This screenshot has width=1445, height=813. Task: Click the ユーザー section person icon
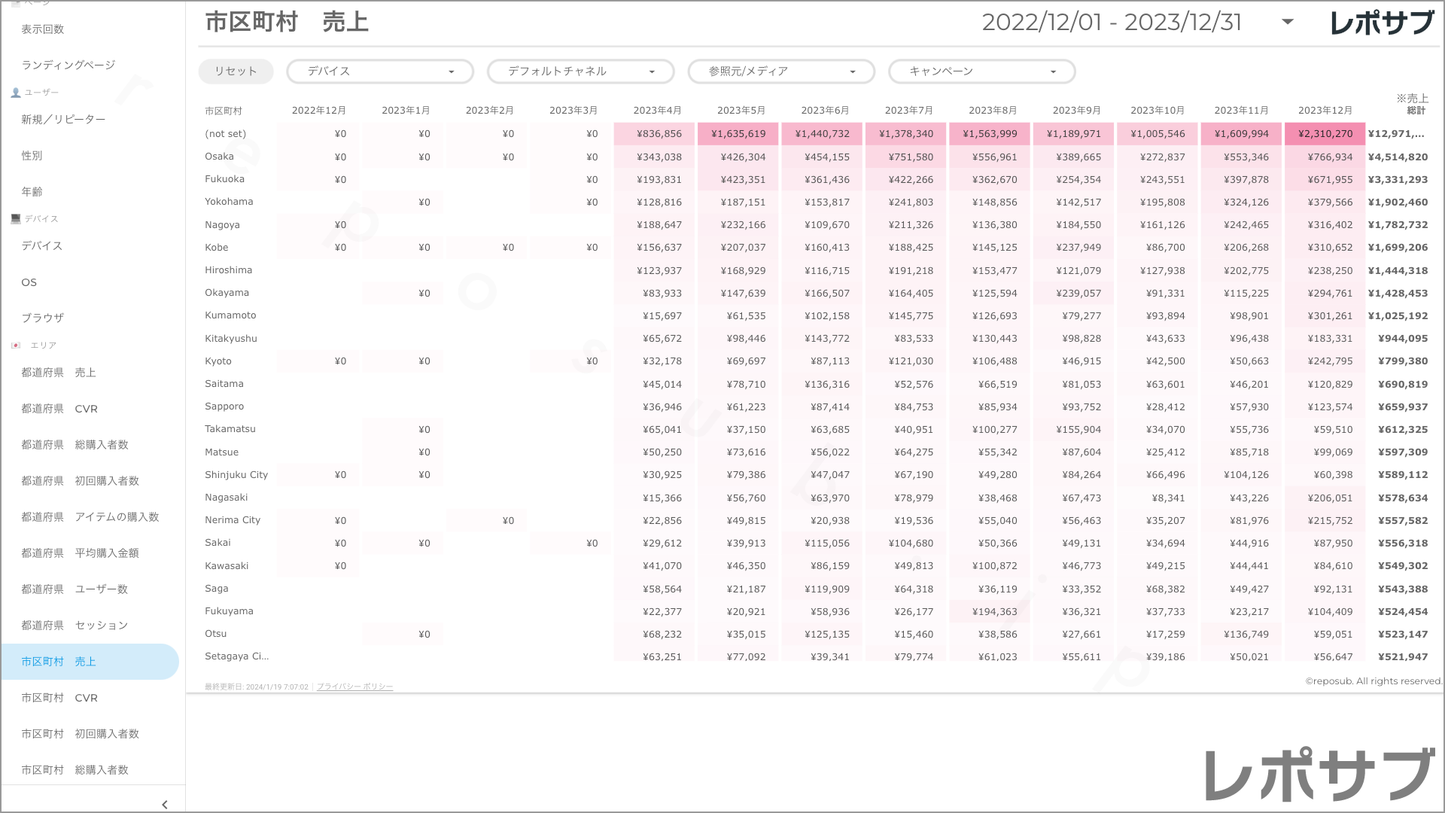pyautogui.click(x=16, y=93)
